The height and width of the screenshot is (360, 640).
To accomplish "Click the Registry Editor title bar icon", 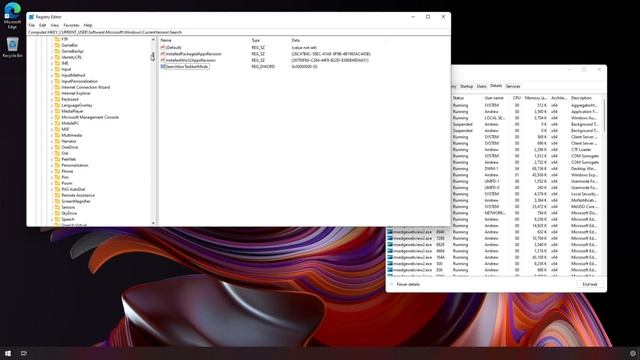I will point(31,17).
